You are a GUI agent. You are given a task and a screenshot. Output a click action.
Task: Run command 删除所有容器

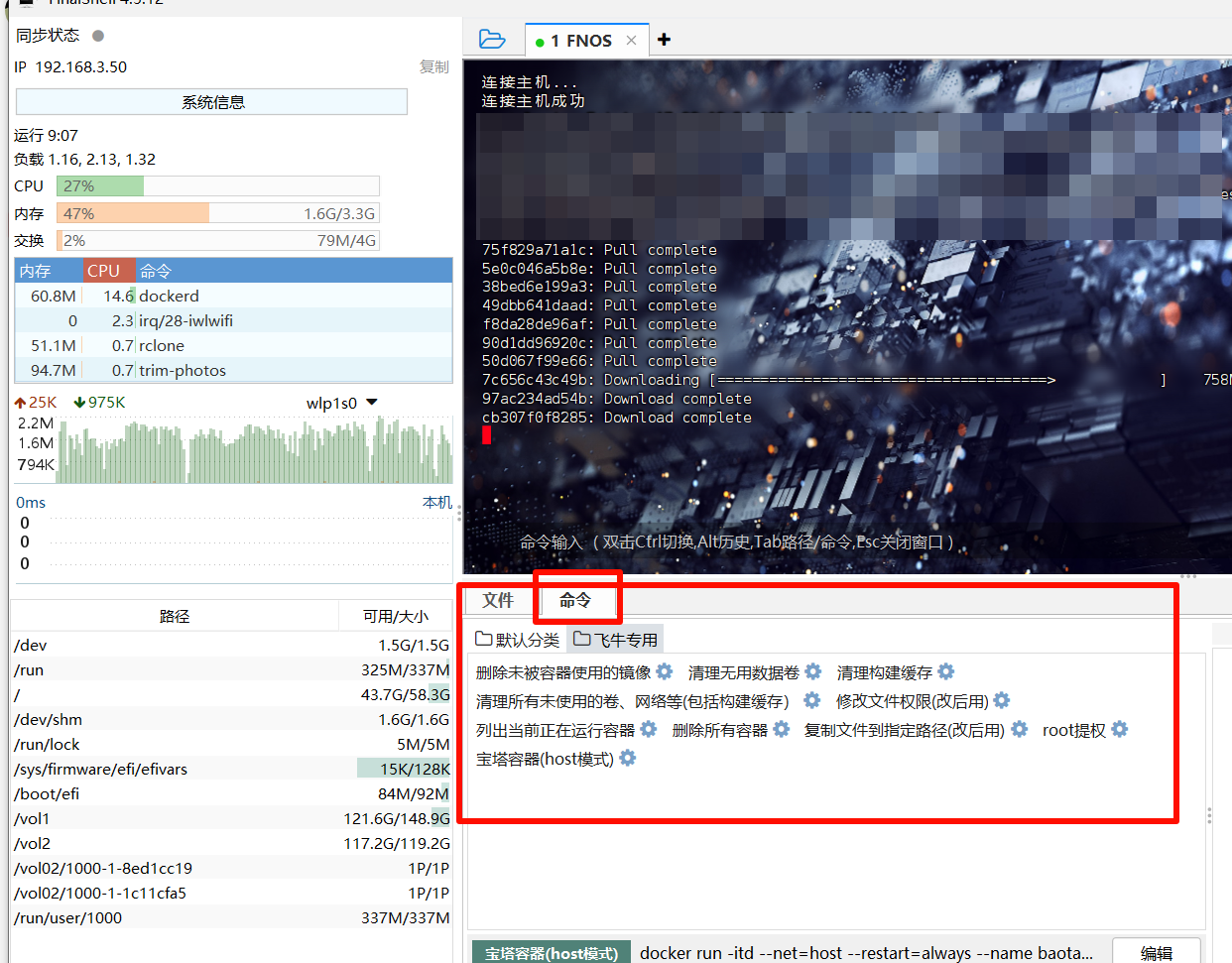[720, 730]
